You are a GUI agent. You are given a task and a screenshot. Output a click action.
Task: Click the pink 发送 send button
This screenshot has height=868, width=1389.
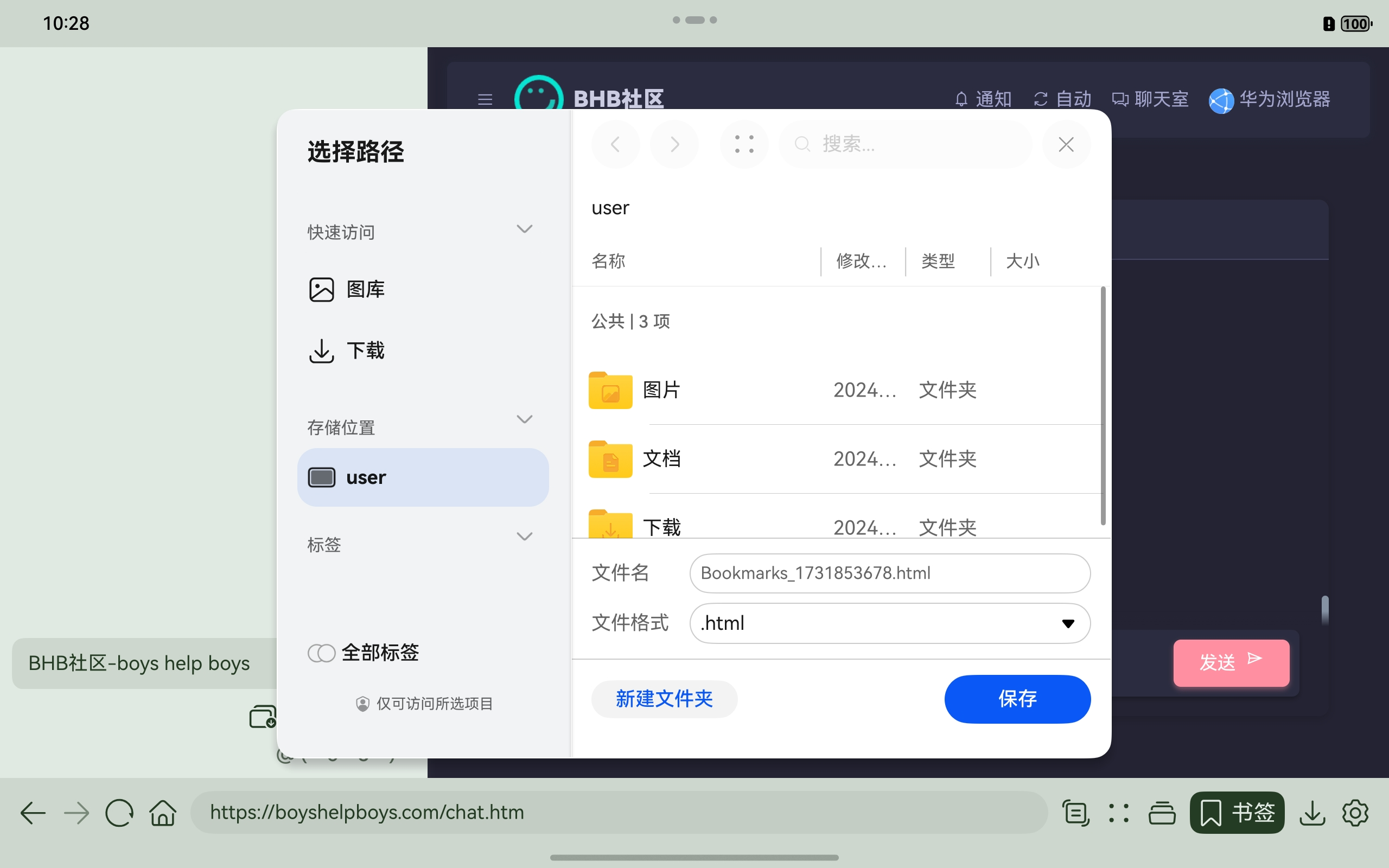(x=1231, y=662)
